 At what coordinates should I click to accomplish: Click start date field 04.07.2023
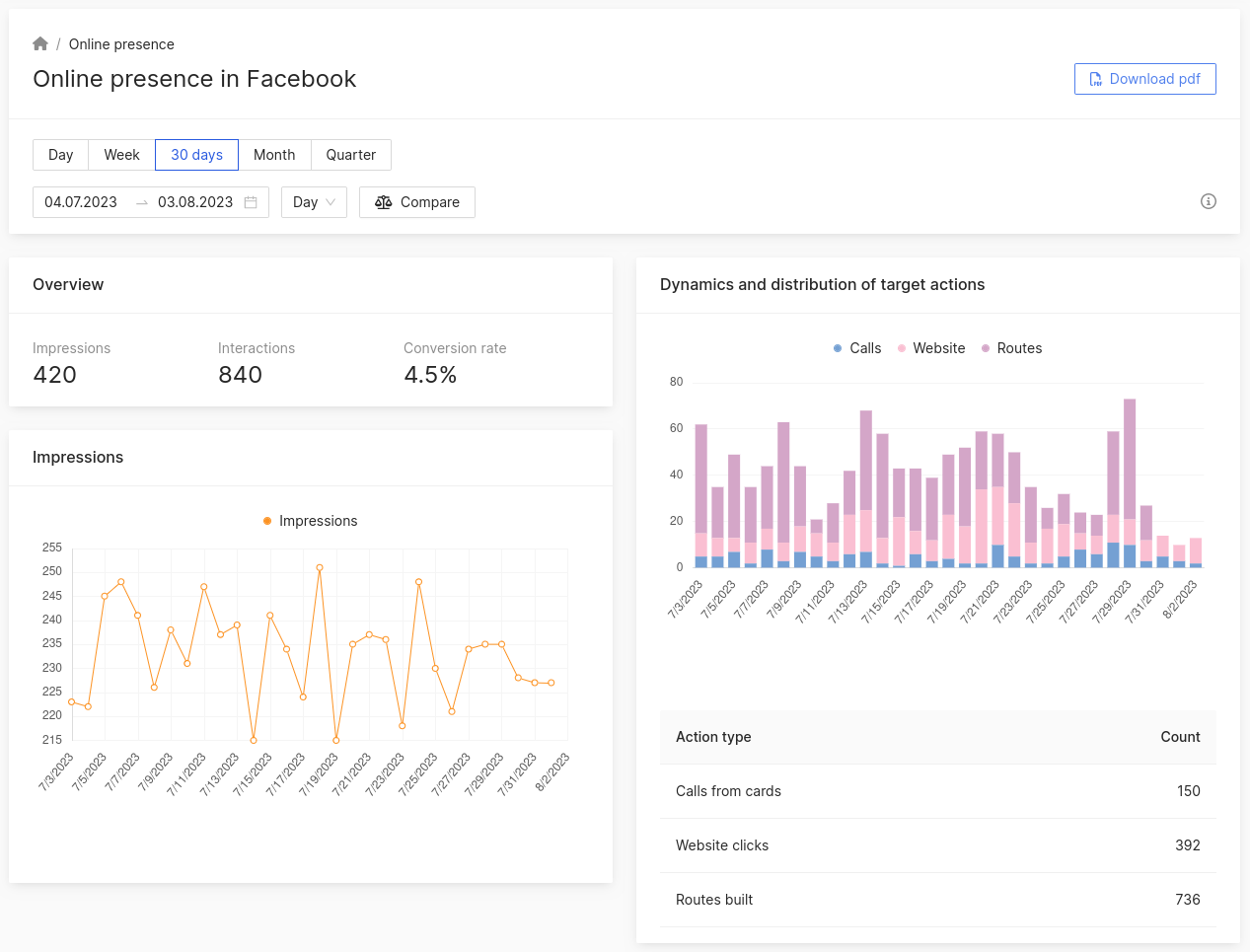81,202
